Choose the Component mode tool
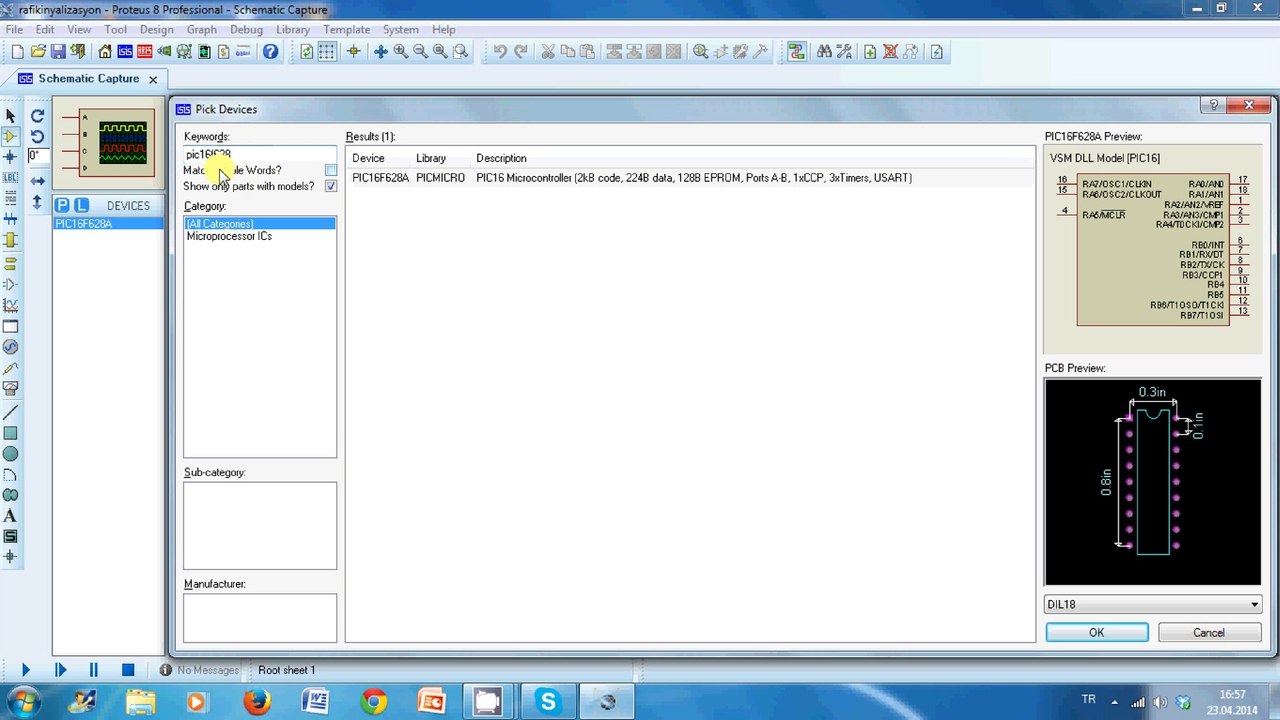Viewport: 1280px width, 720px height. [11, 136]
